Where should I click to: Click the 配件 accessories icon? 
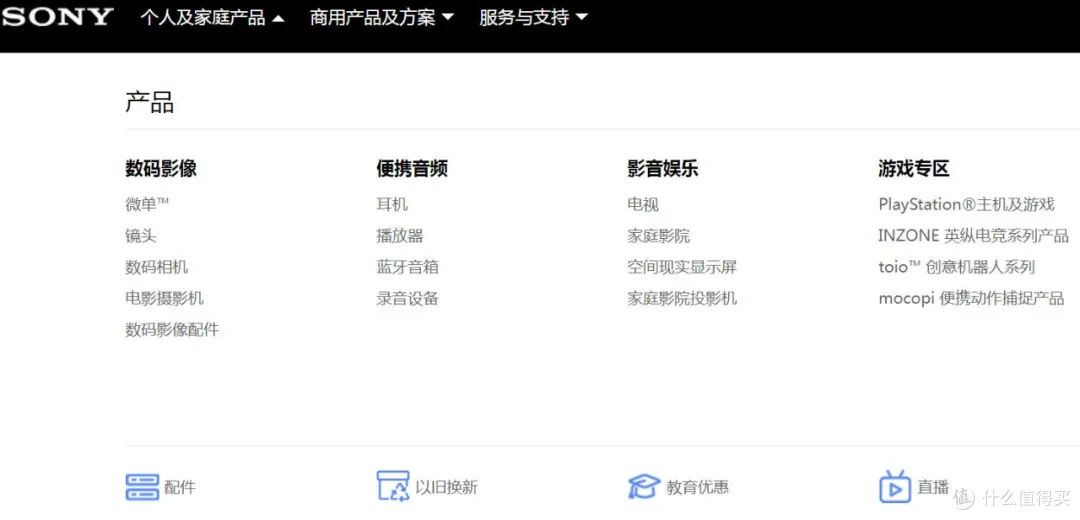[x=142, y=487]
